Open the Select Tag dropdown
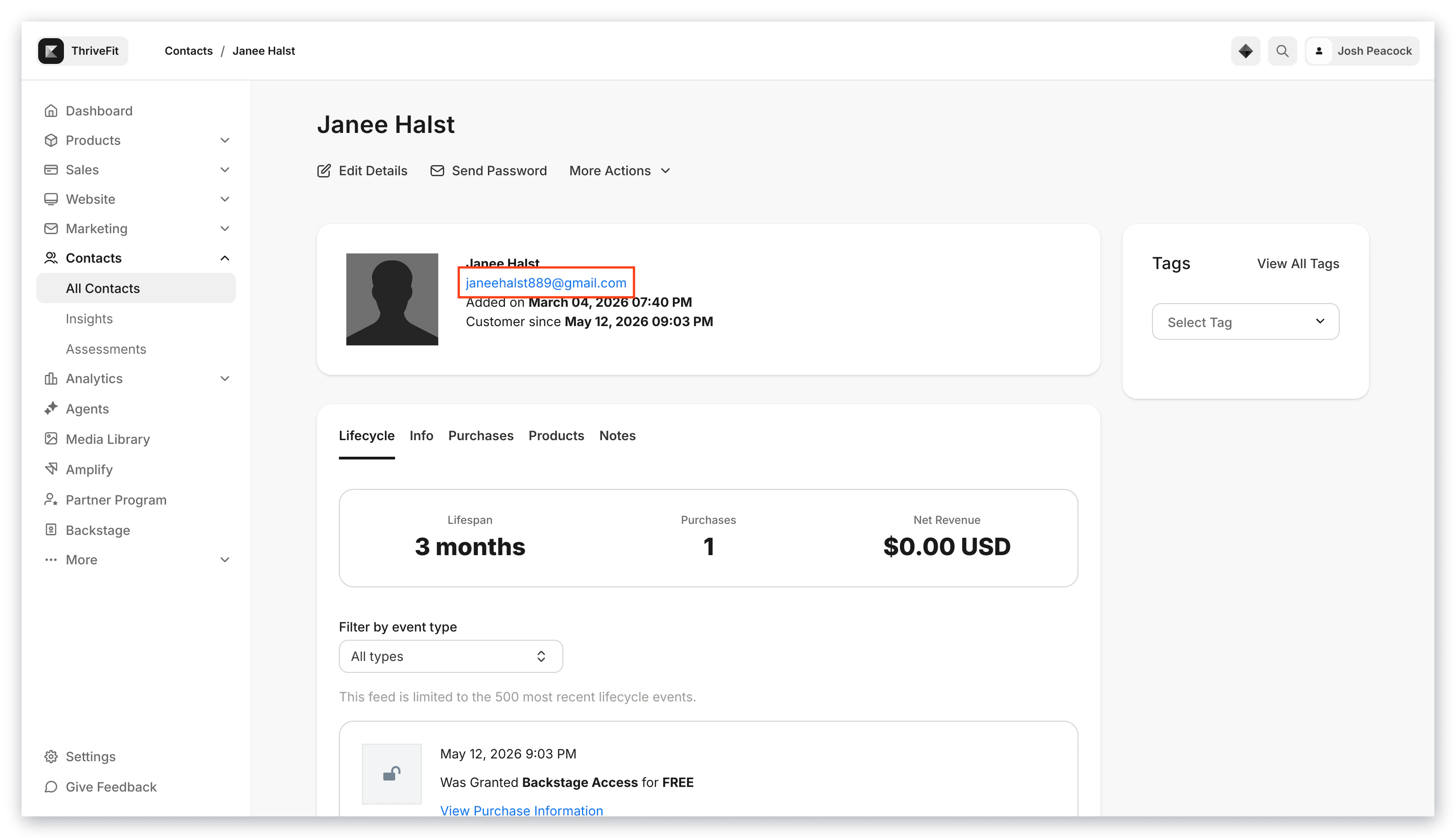Screen dimensions: 1456x838 [1245, 322]
